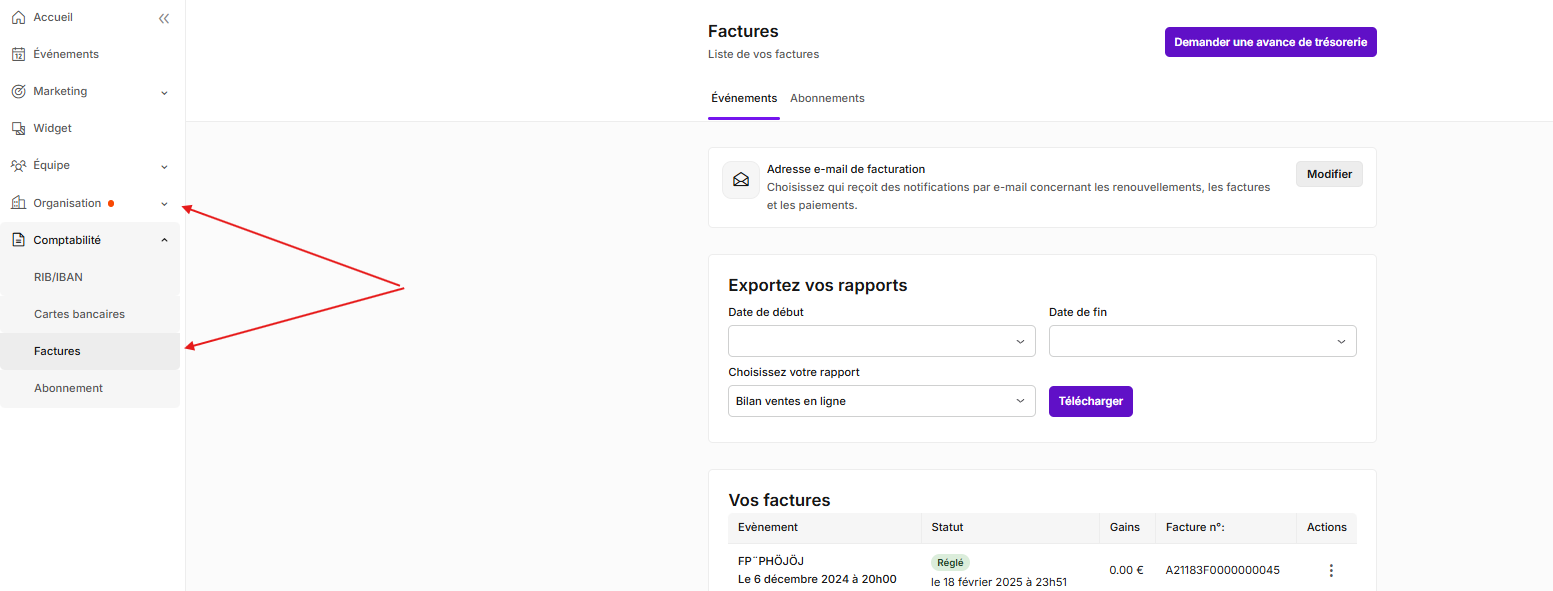Click the Équipe people icon

click(x=18, y=165)
